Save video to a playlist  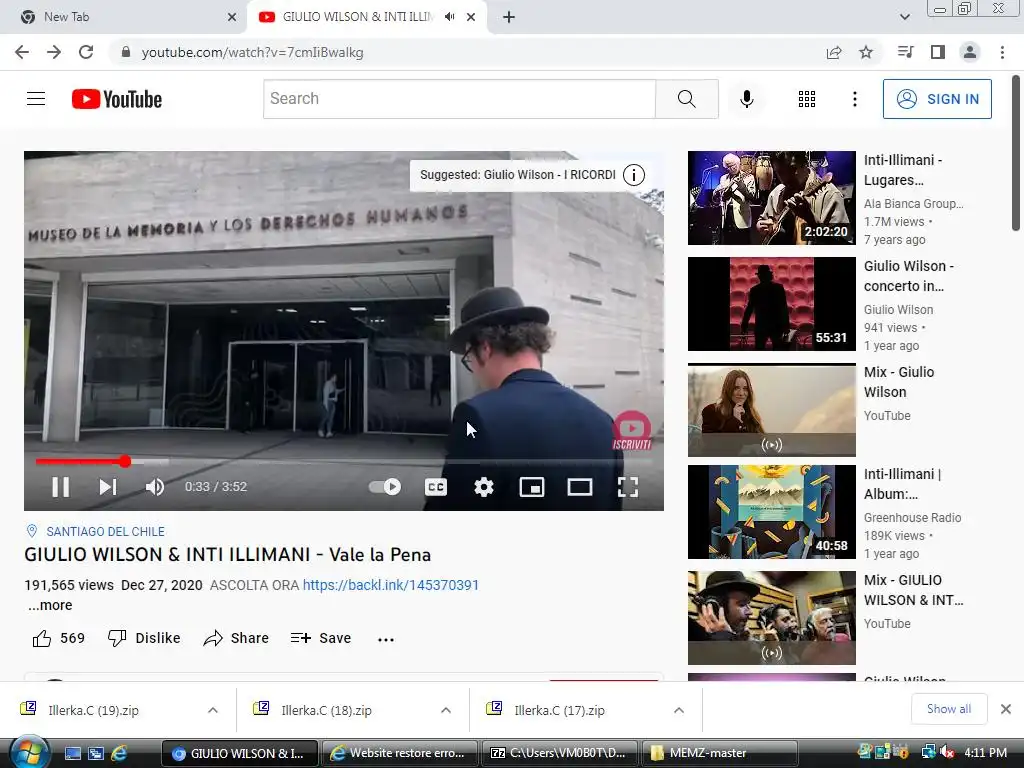tap(321, 638)
